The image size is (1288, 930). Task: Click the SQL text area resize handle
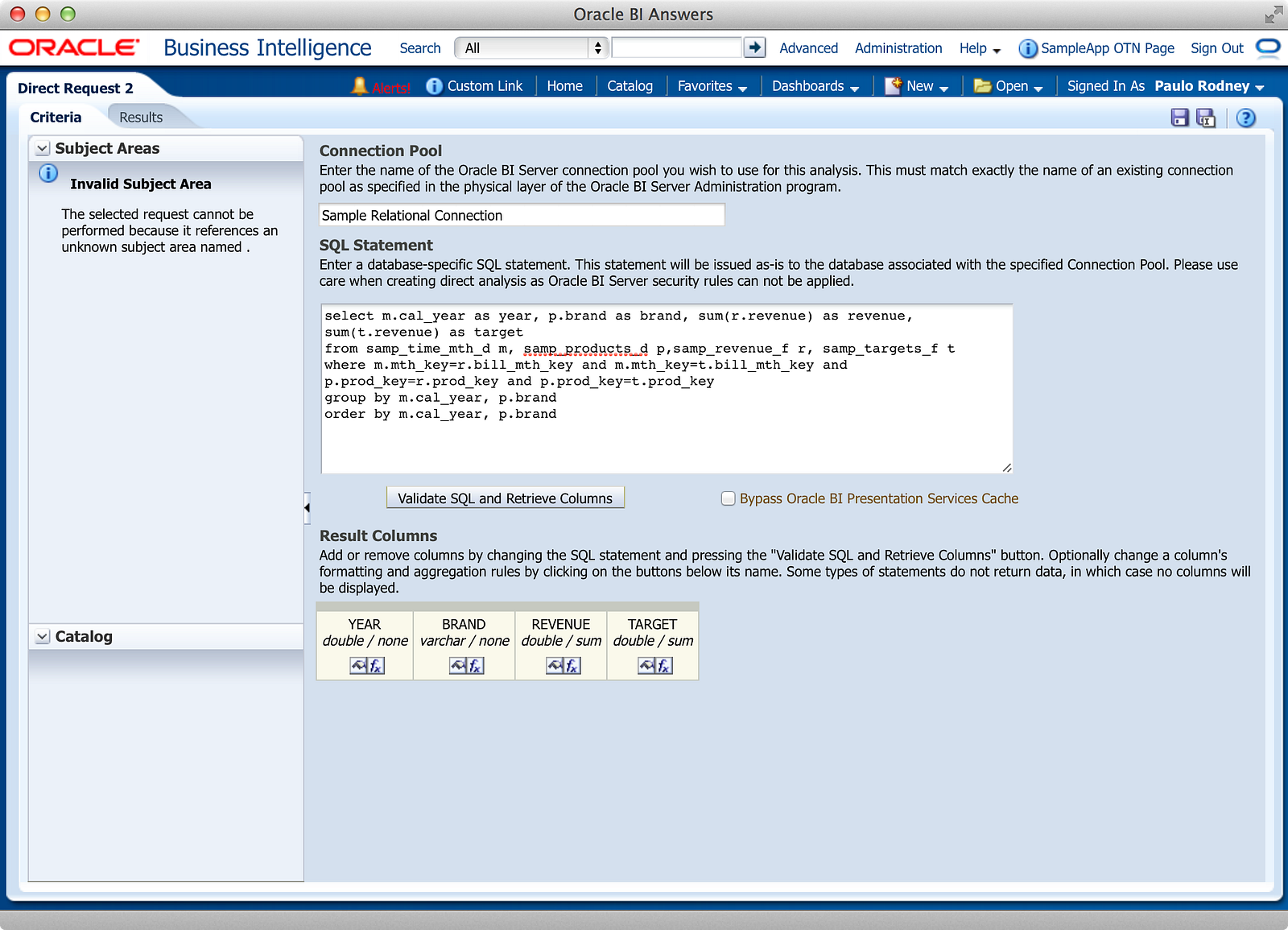point(1006,468)
